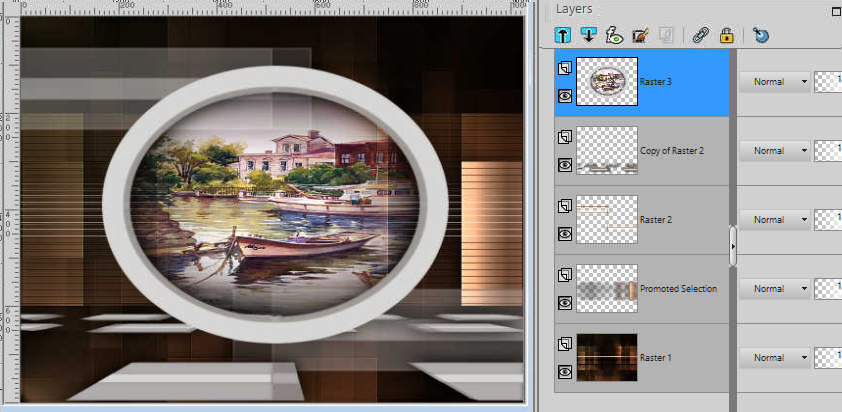Click the paint palette edit icon

pyautogui.click(x=641, y=35)
